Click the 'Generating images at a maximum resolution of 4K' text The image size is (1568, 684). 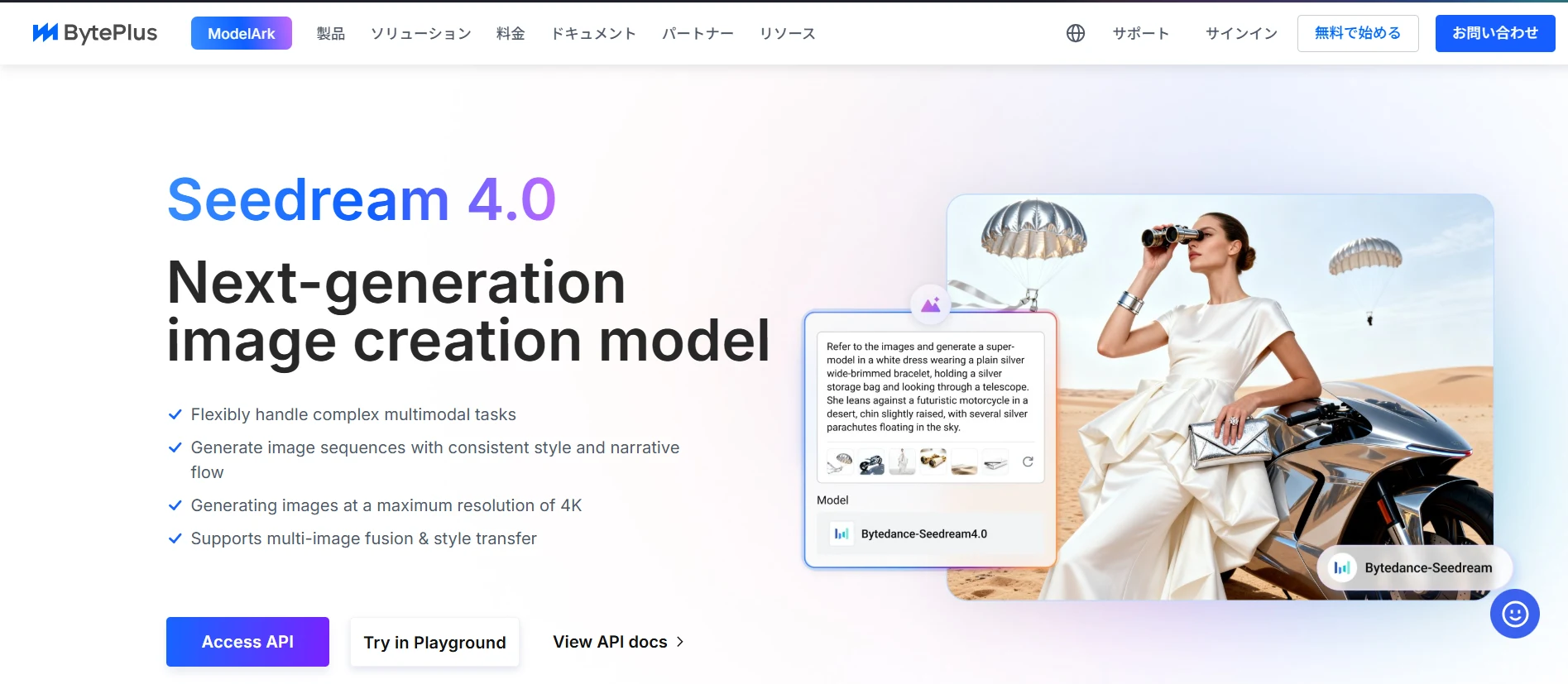click(386, 505)
